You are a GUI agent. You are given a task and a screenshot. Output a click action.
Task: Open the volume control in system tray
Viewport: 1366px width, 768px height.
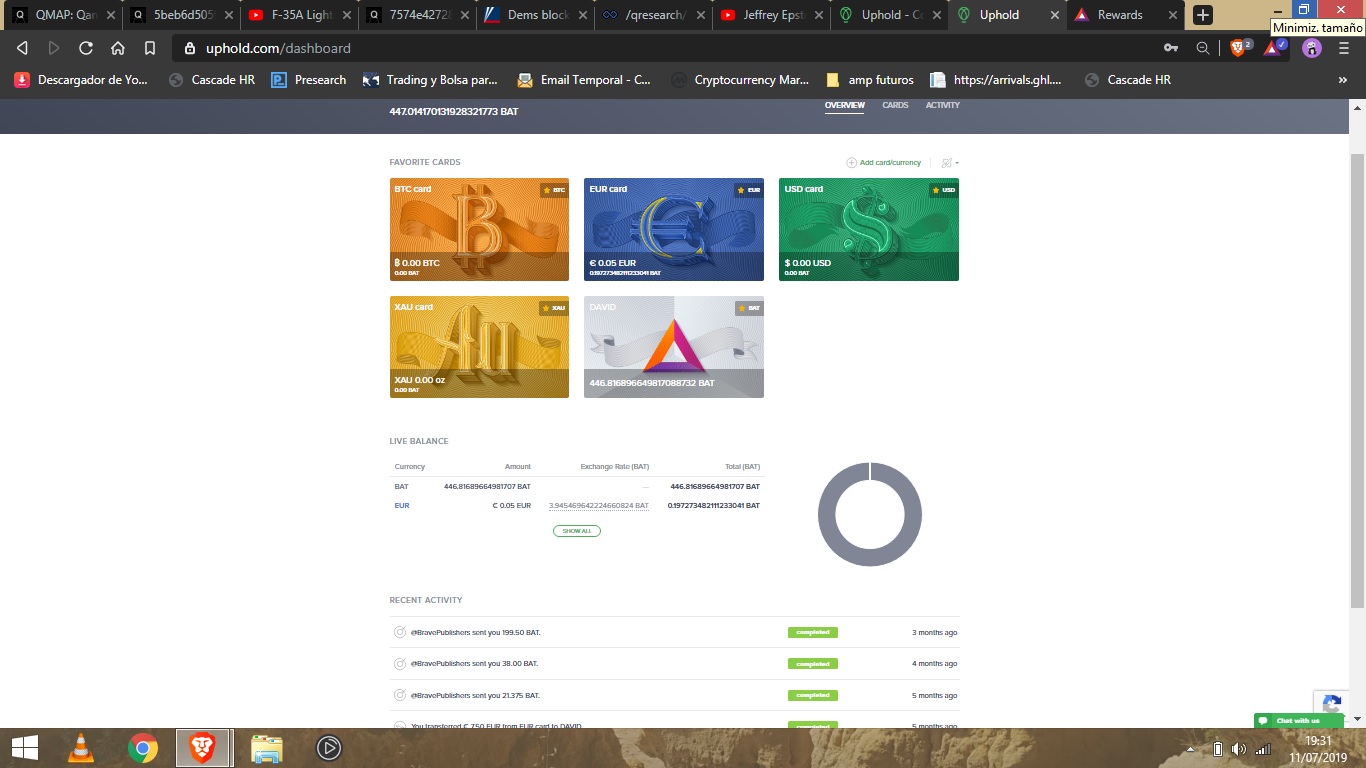pyautogui.click(x=1239, y=748)
